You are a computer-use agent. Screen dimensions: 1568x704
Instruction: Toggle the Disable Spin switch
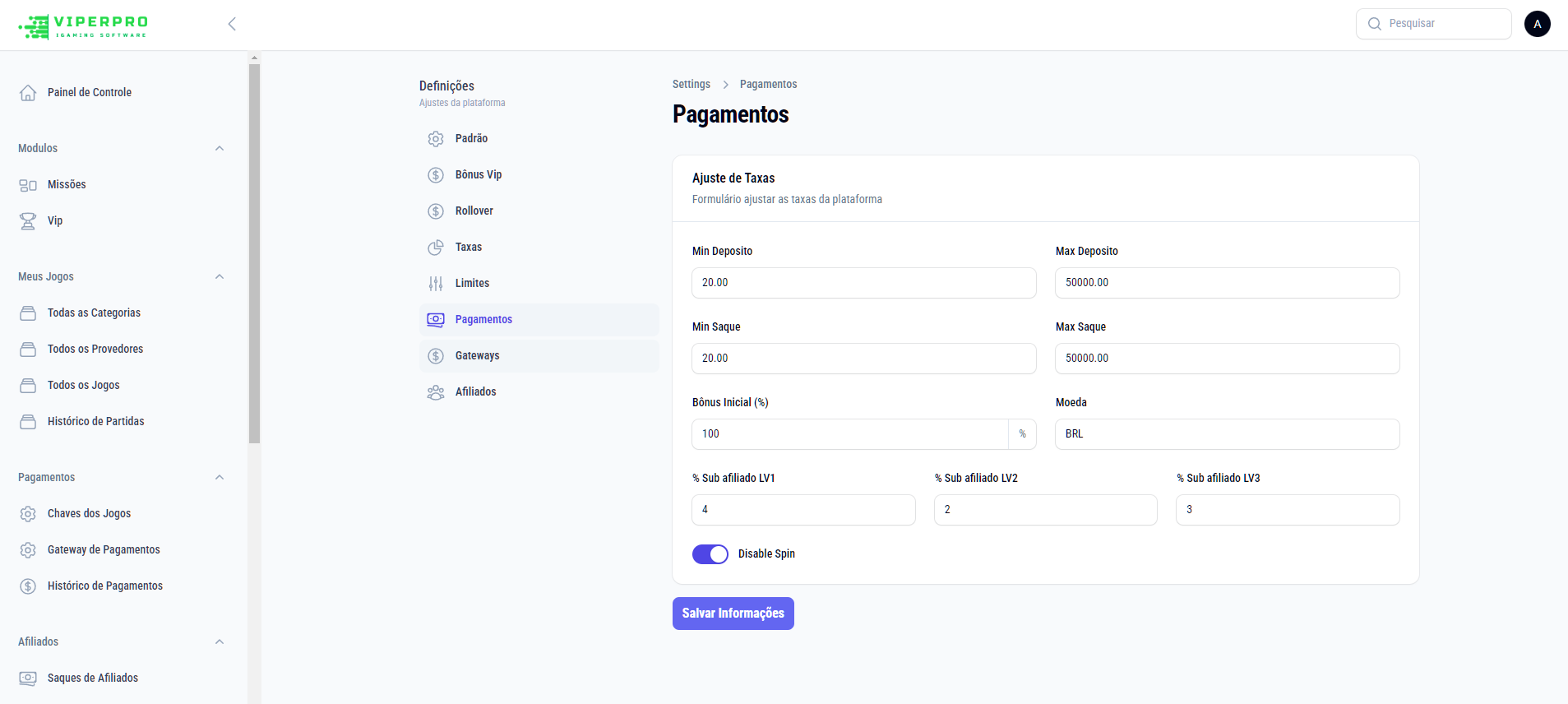click(x=710, y=554)
